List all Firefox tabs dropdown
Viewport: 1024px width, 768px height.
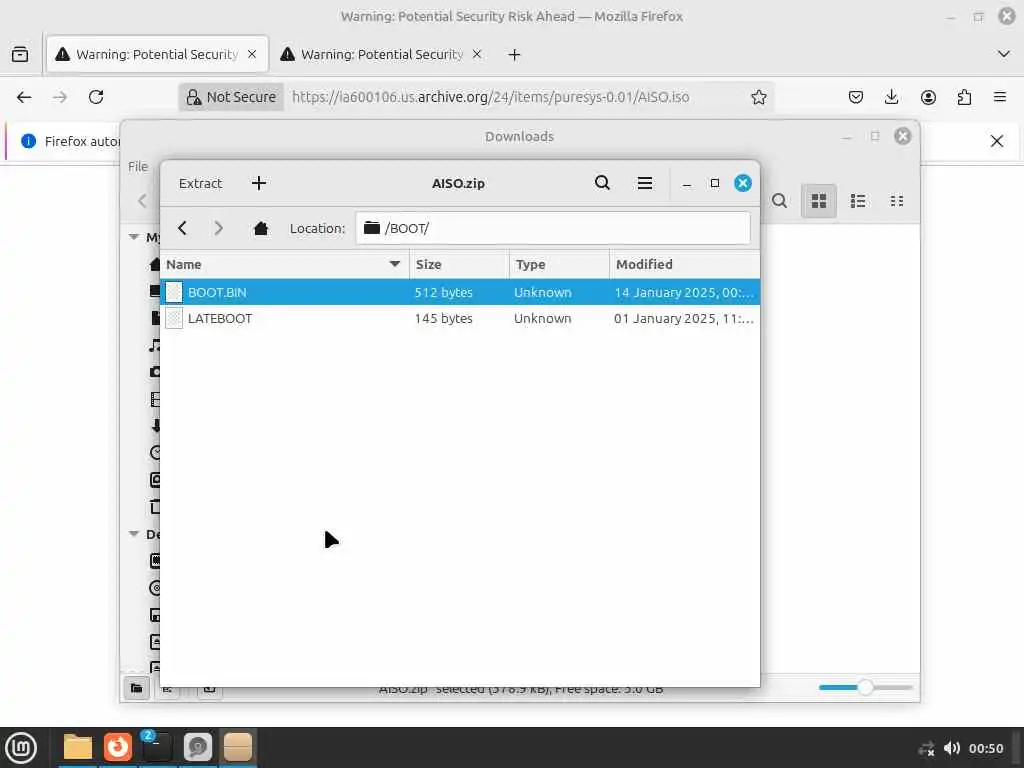pos(1004,54)
